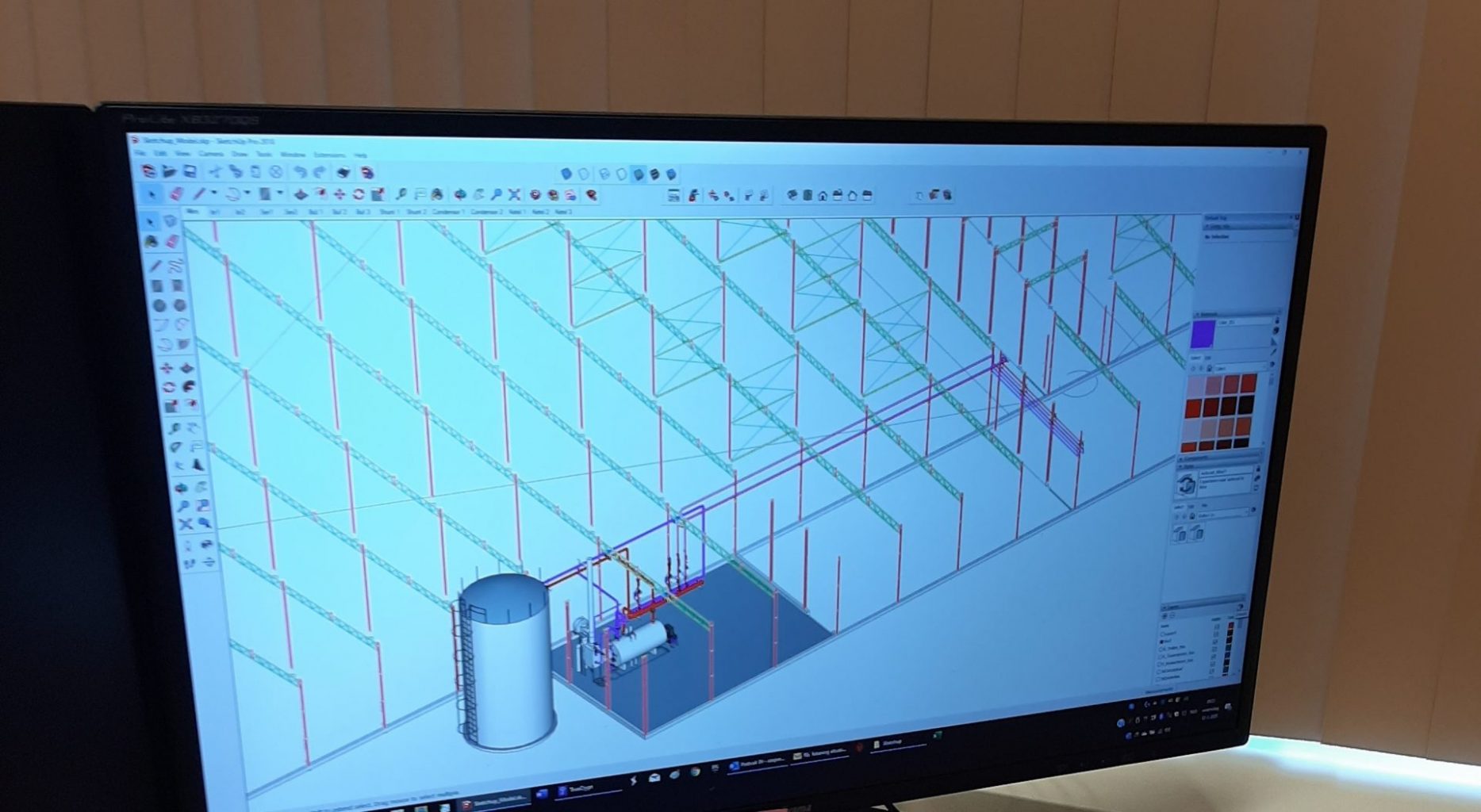
Task: Click the Add Layer plus button
Action: pyautogui.click(x=1165, y=615)
